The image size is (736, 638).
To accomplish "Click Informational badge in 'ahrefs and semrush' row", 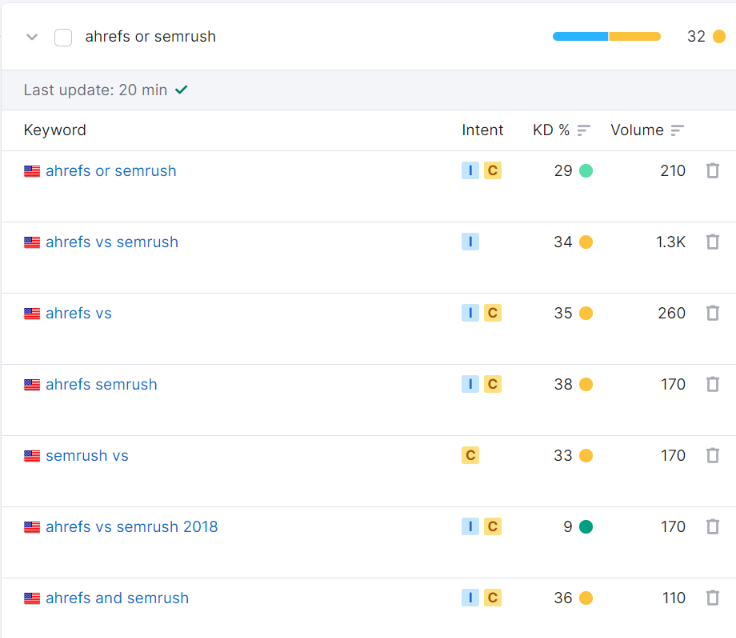I will coord(470,598).
